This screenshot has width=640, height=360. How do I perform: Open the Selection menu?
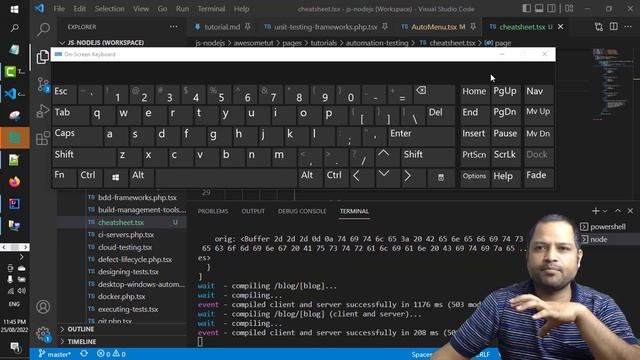[109, 9]
